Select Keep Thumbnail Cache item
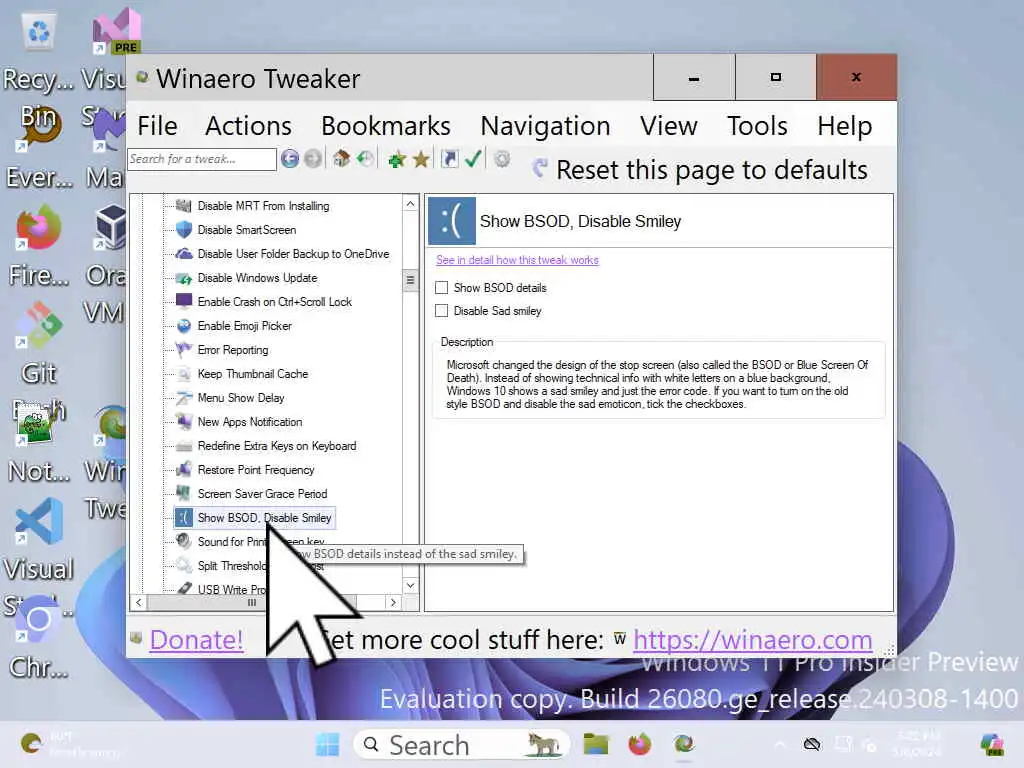This screenshot has width=1024, height=768. pos(253,374)
